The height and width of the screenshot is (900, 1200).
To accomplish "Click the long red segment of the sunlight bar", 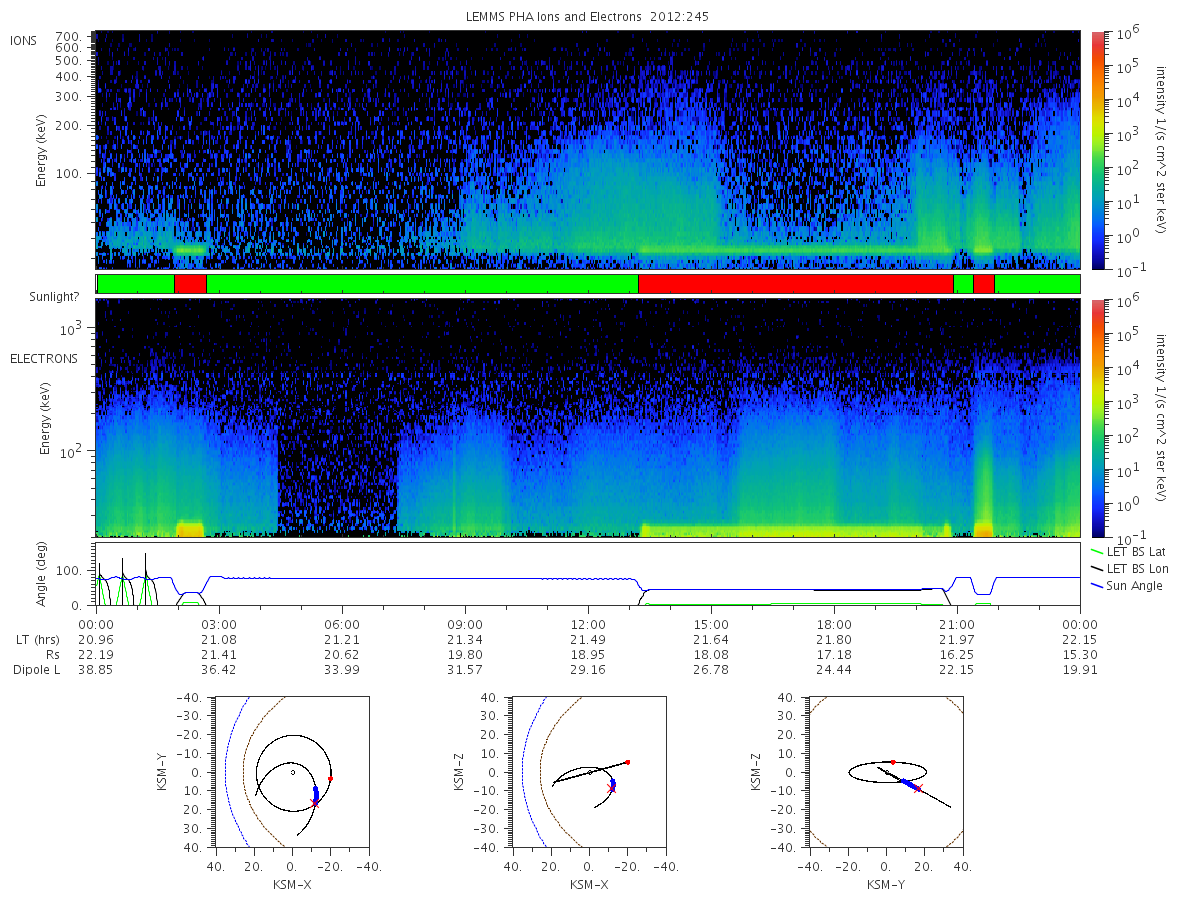I will (x=795, y=284).
